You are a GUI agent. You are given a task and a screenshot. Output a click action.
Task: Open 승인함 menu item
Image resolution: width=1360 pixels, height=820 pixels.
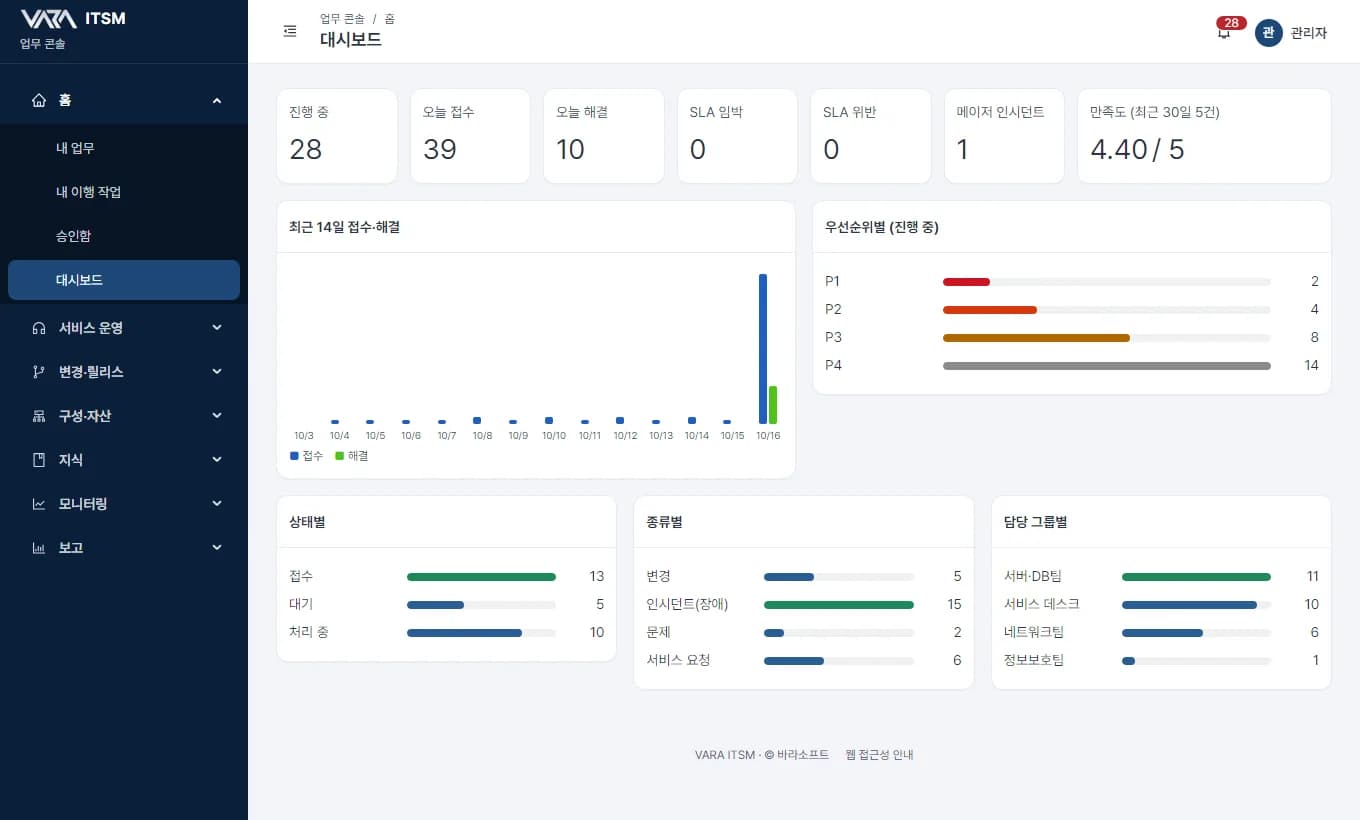(x=124, y=236)
